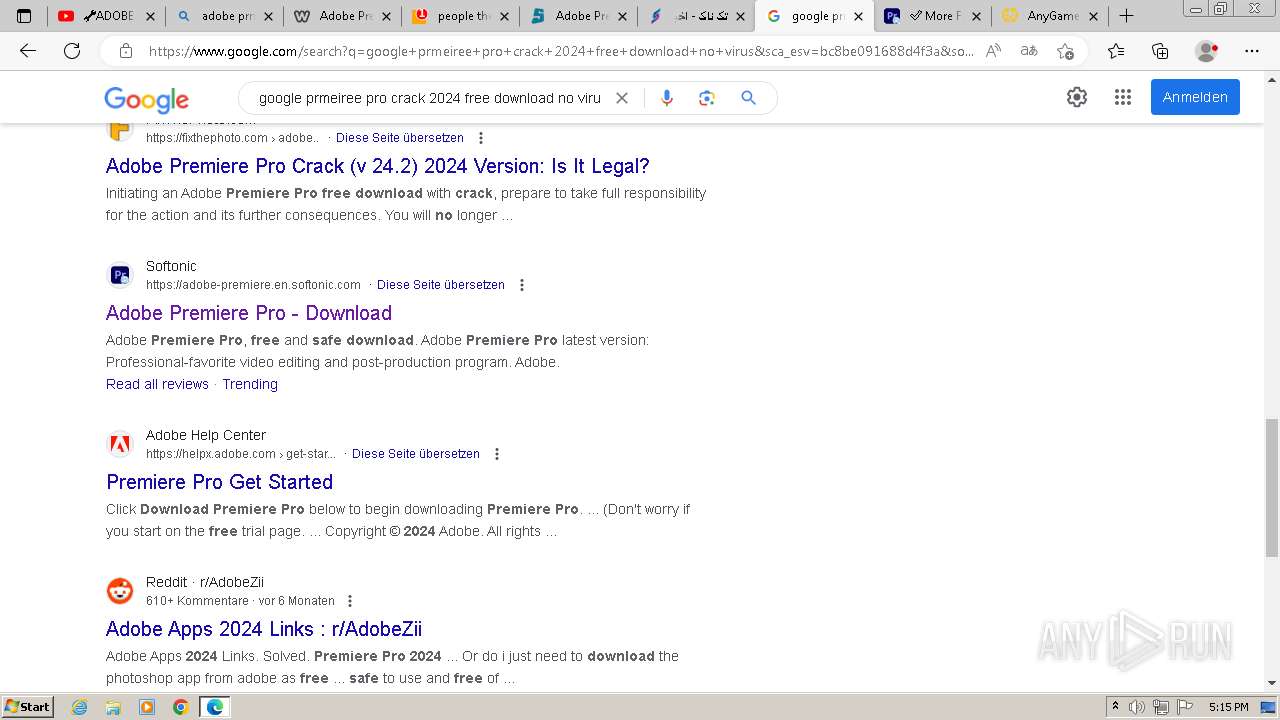Open the Collections icon
The width and height of the screenshot is (1280, 720).
point(1160,51)
